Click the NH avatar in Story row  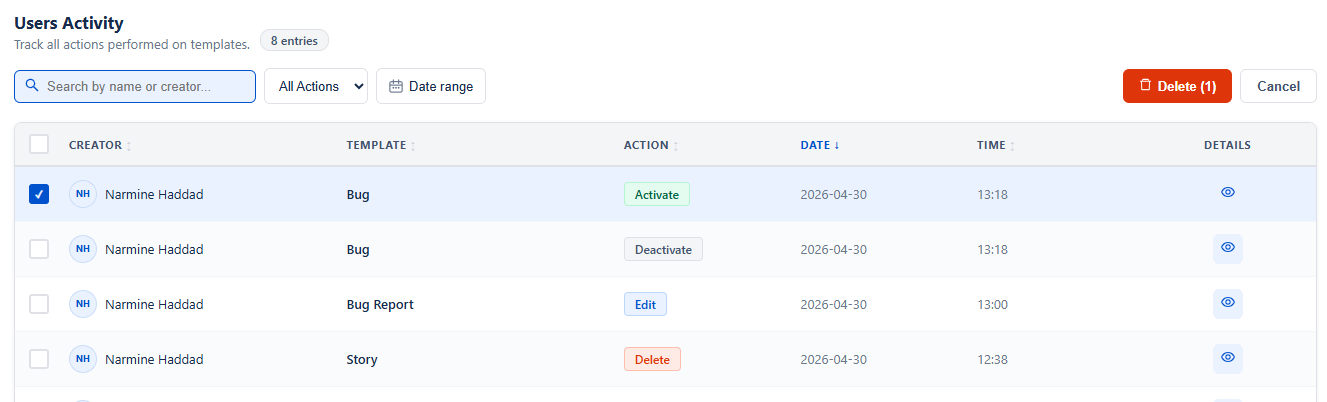coord(83,359)
